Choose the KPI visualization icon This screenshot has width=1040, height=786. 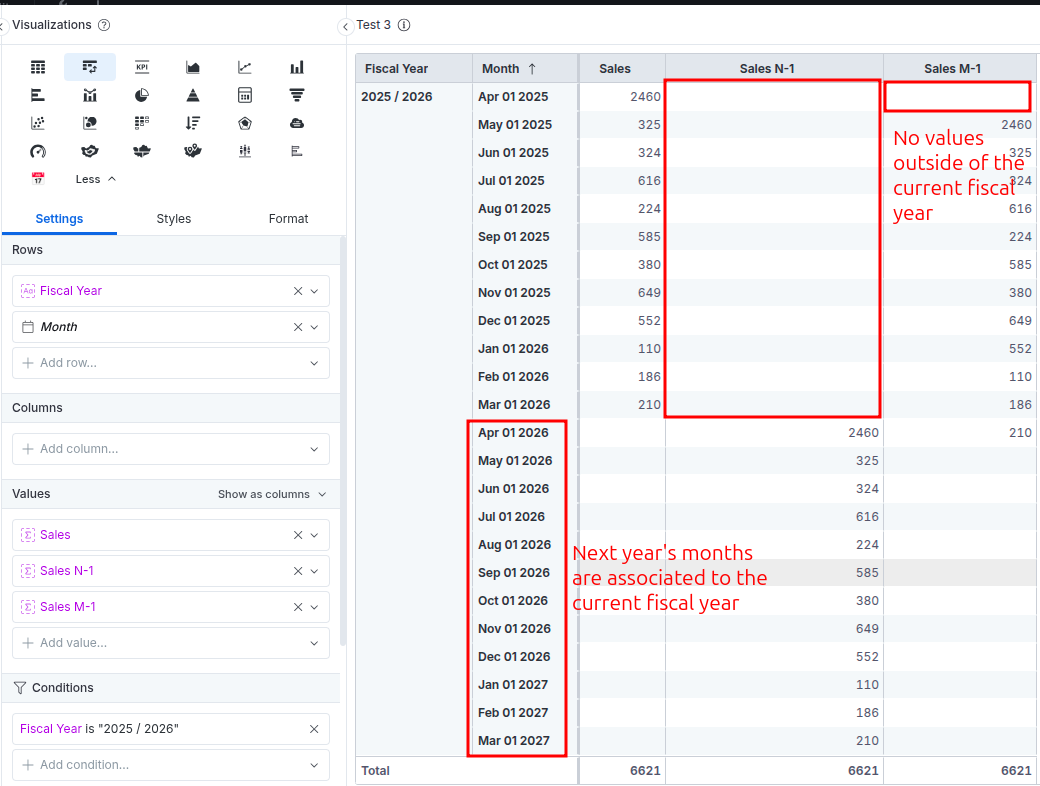(x=141, y=67)
